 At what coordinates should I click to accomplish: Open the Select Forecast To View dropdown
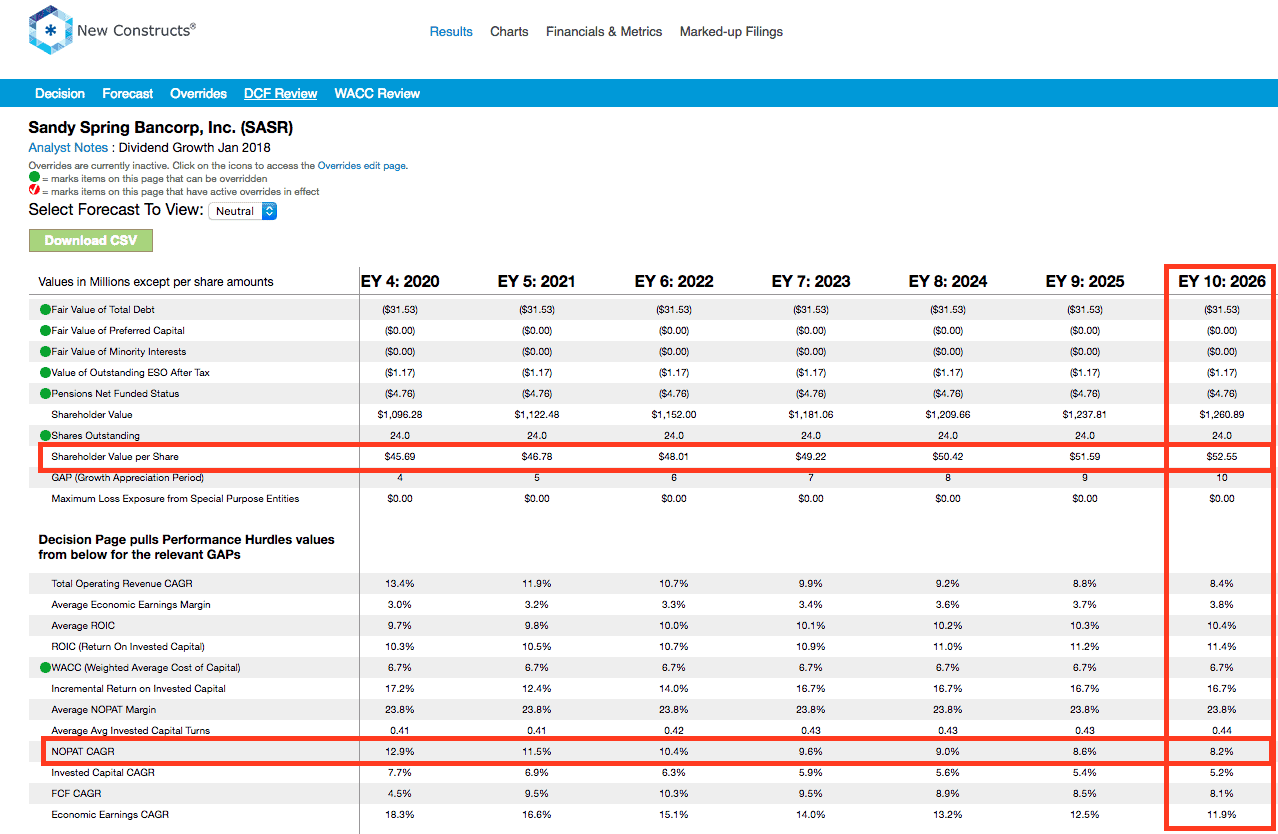click(x=242, y=211)
